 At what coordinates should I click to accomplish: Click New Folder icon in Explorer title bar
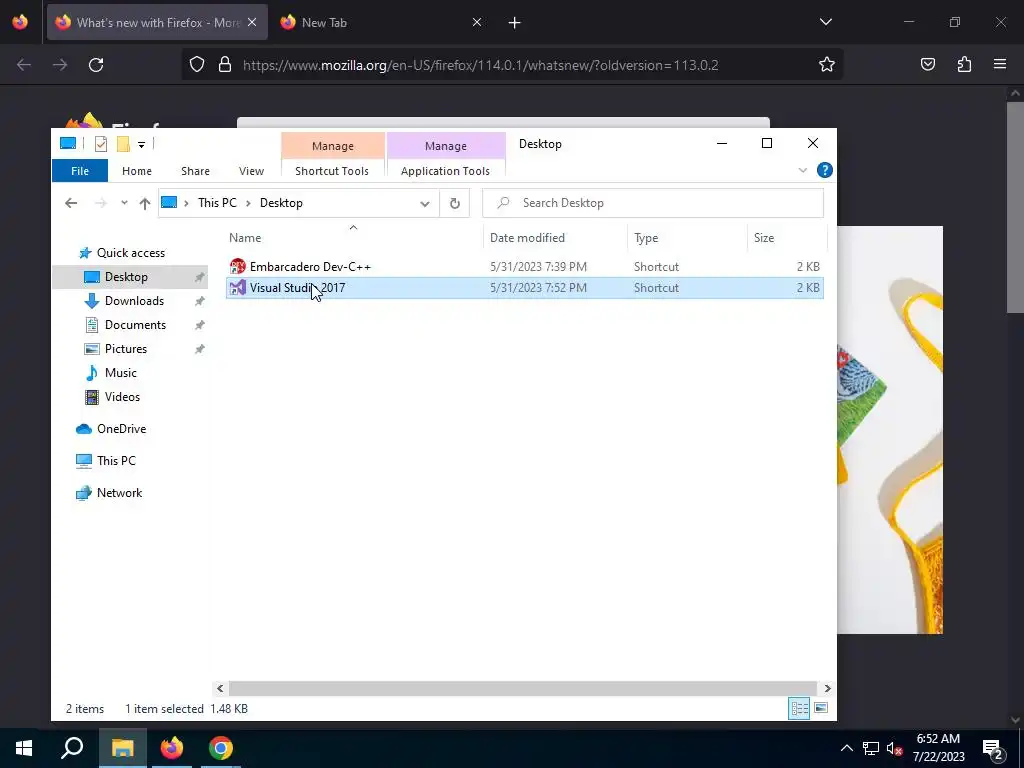pos(123,144)
